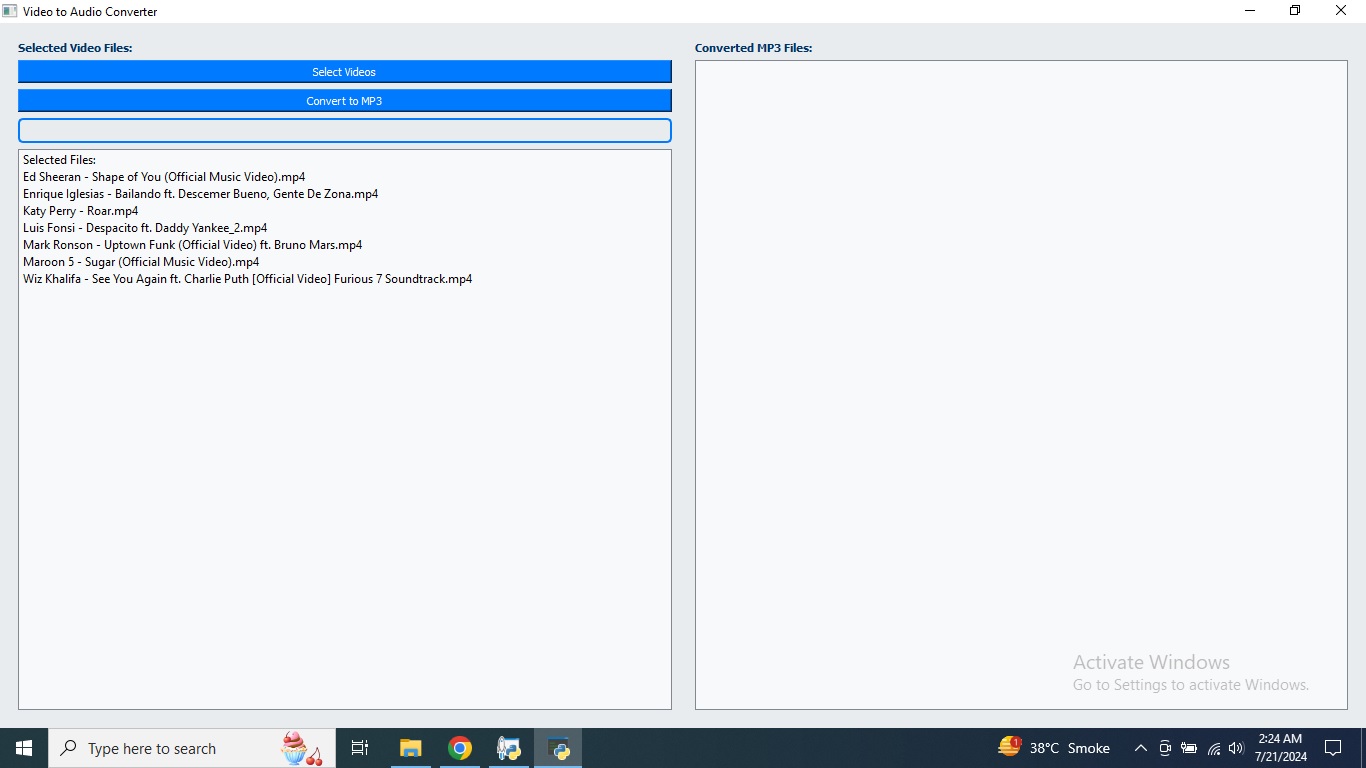Select Enrique Iglesias - Bailando file entry

click(x=201, y=194)
